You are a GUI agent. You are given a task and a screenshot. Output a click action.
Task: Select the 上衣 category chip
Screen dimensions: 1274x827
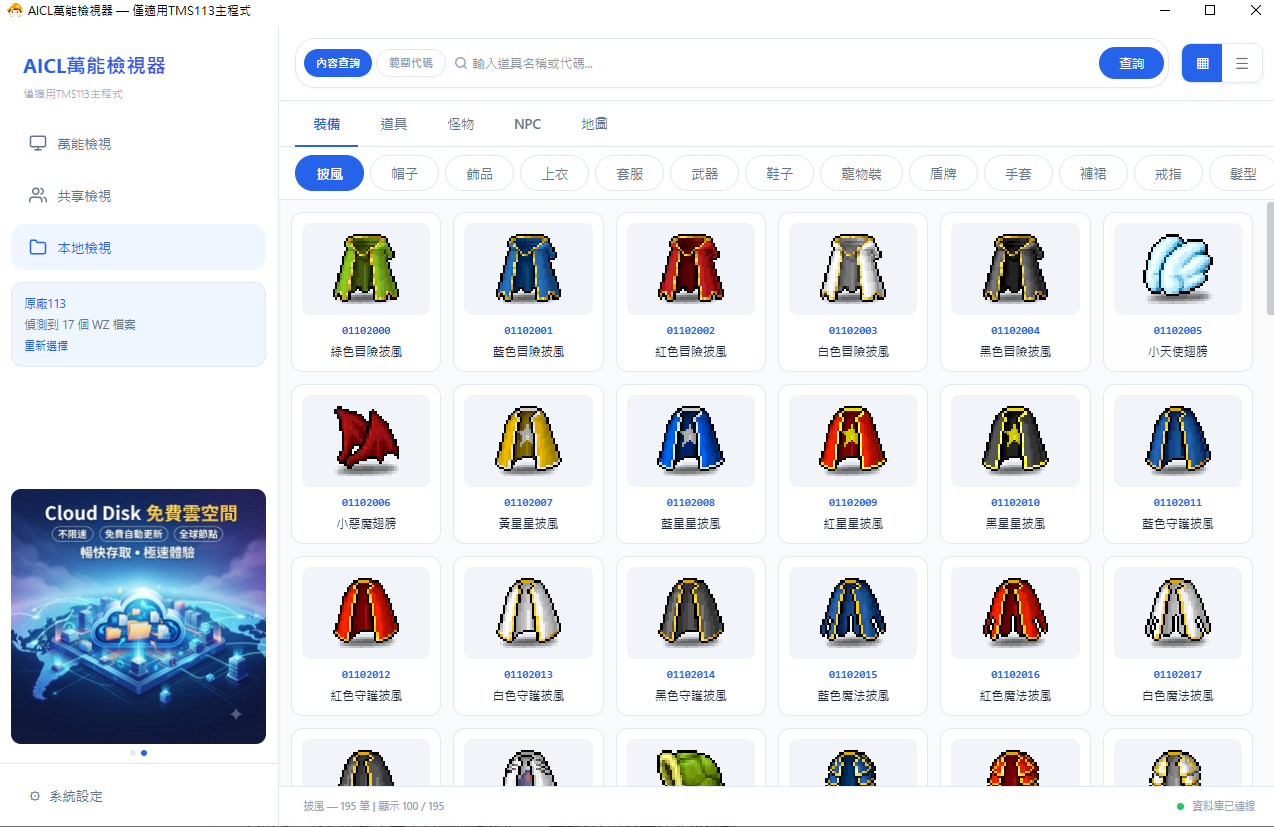(x=554, y=173)
